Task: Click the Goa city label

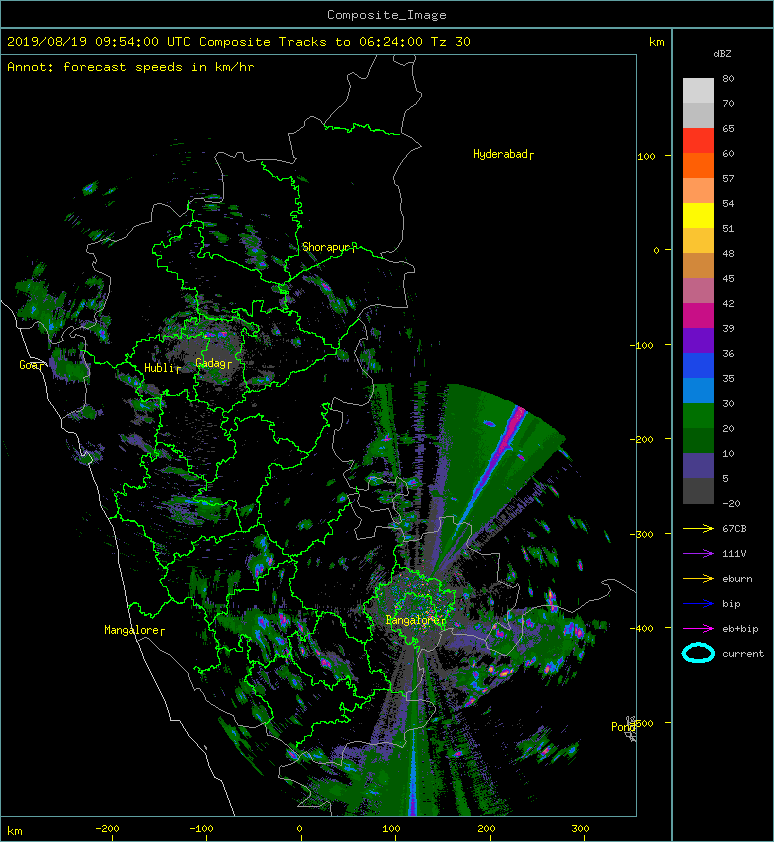Action: (28, 365)
